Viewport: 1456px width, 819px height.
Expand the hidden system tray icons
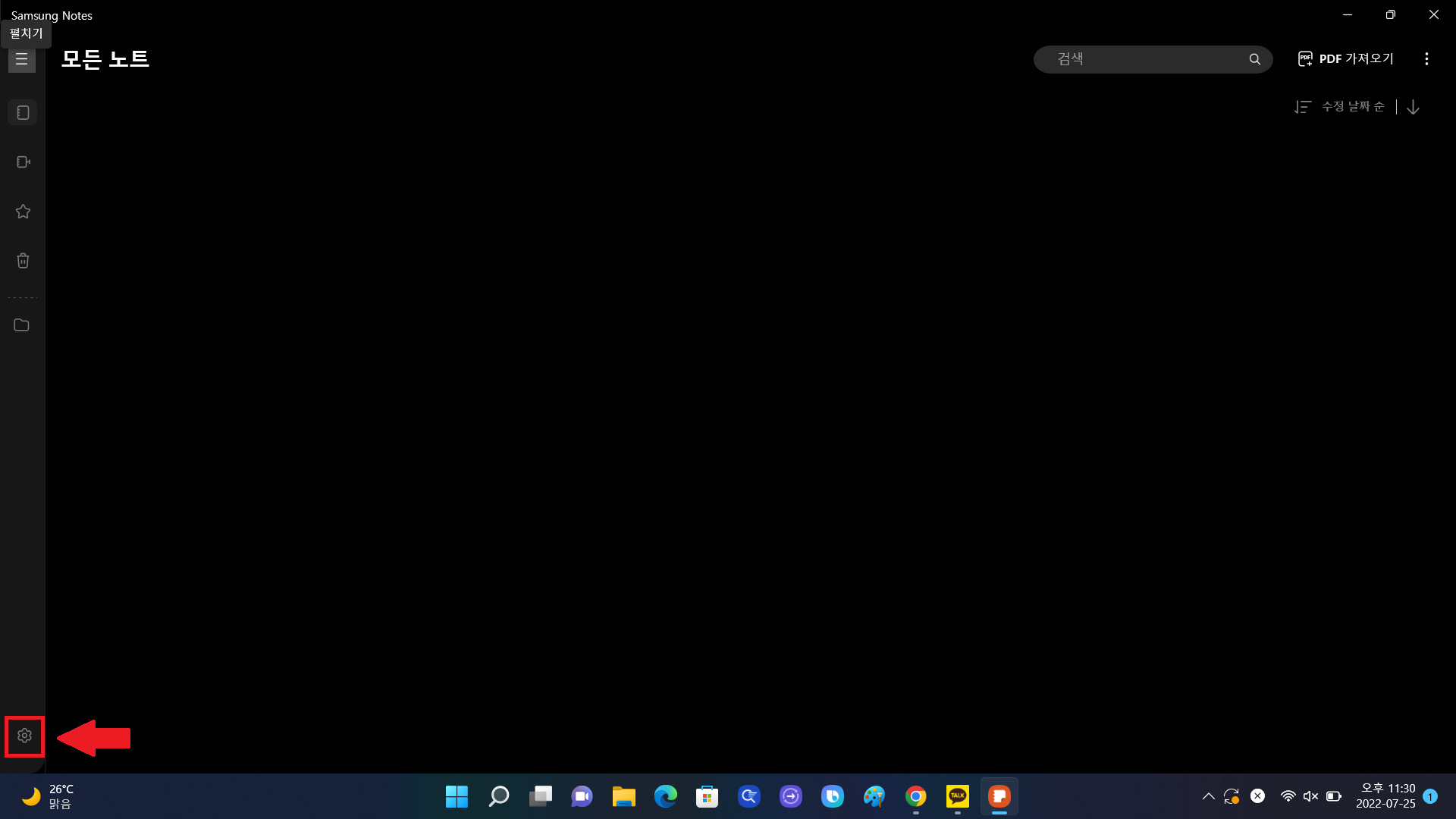[1208, 796]
